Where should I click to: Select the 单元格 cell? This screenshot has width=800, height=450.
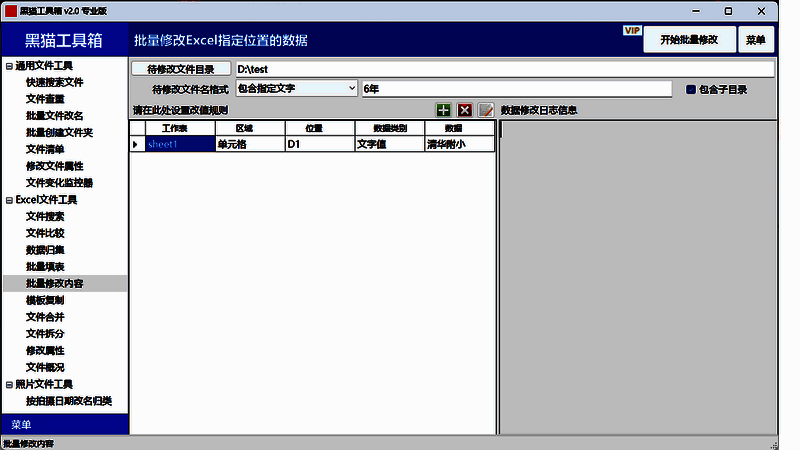[x=250, y=144]
